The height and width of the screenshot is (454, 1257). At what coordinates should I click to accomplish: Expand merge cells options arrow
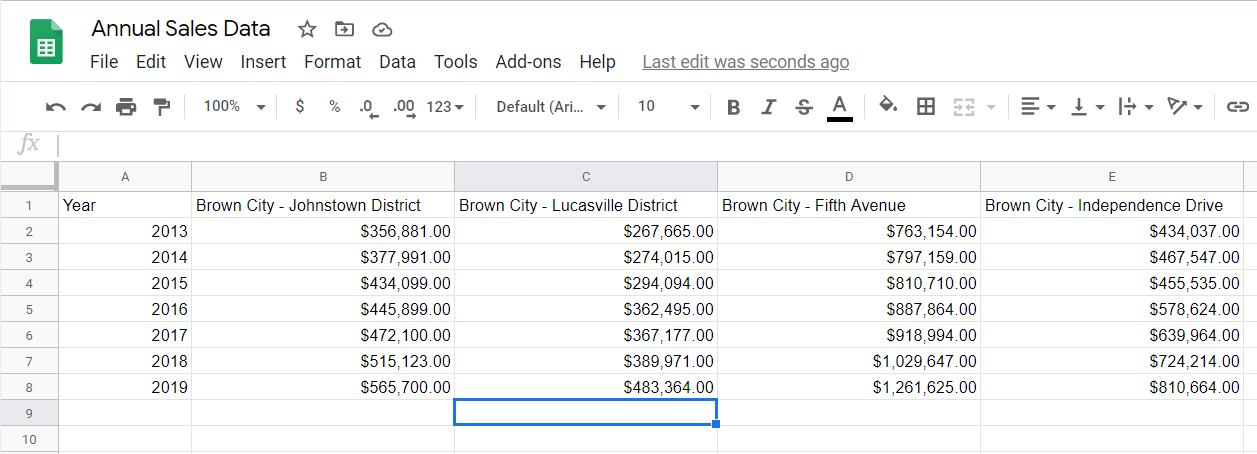pos(991,107)
